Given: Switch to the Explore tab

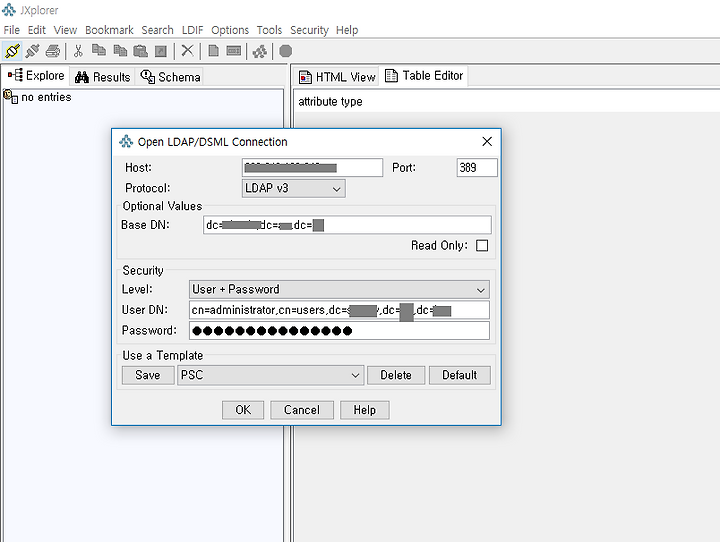Looking at the screenshot, I should coord(36,75).
